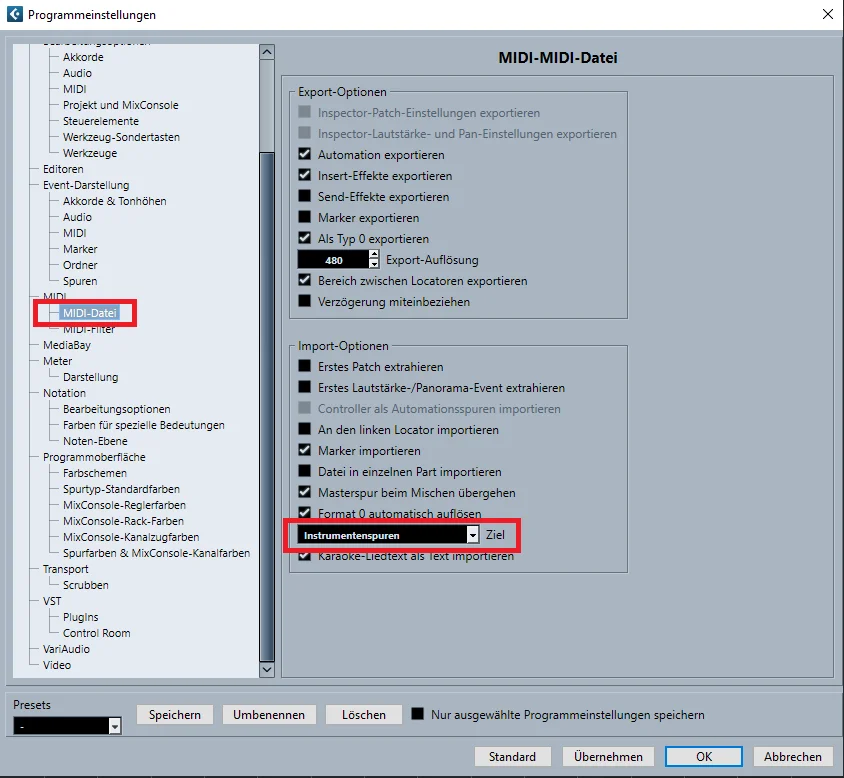Disable Marker importieren checkbox
Screen dimensions: 844x778
click(x=305, y=450)
